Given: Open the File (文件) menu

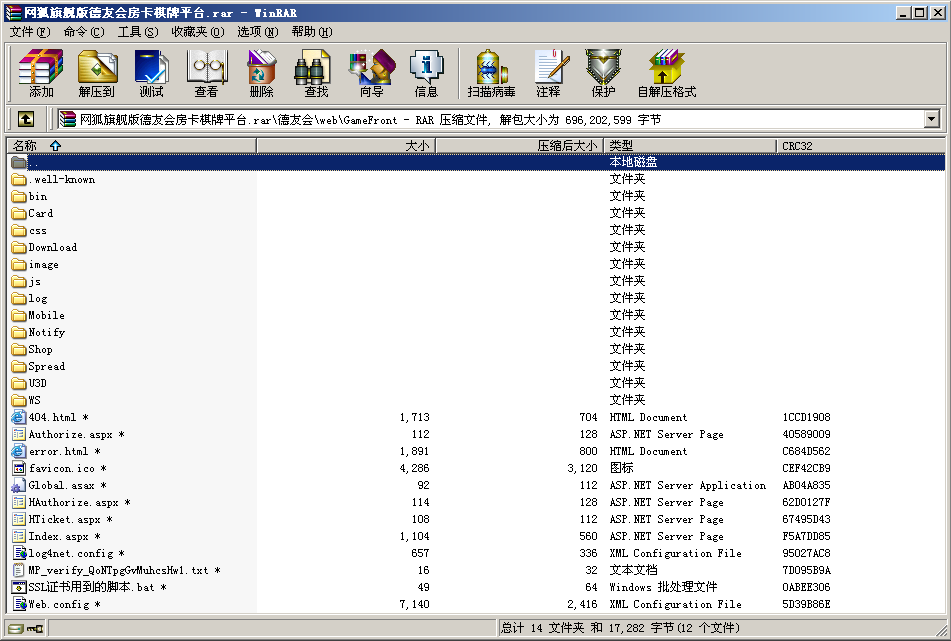Looking at the screenshot, I should [30, 32].
